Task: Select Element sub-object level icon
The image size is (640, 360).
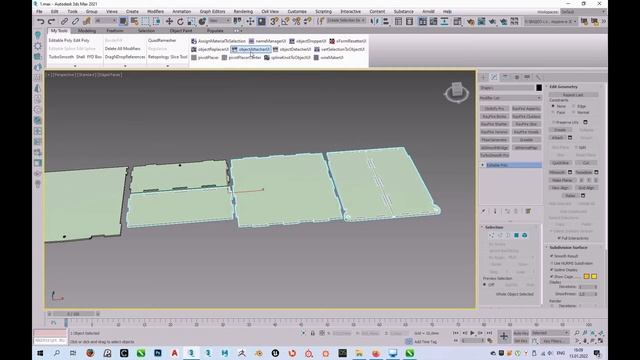Action: [x=524, y=236]
